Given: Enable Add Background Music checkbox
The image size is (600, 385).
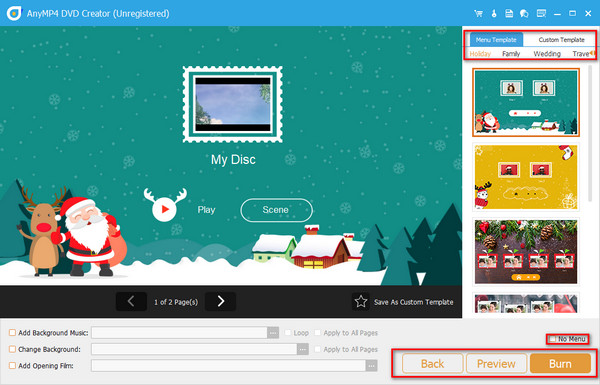Looking at the screenshot, I should (x=12, y=333).
